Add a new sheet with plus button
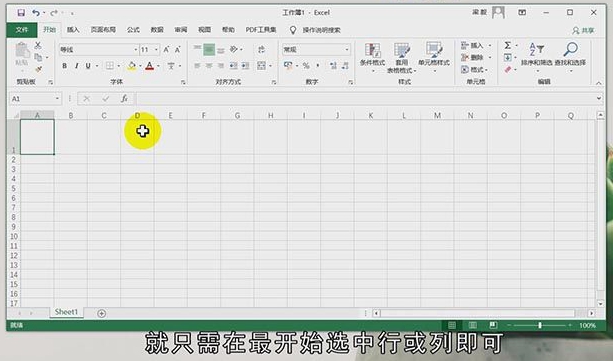 coord(102,313)
